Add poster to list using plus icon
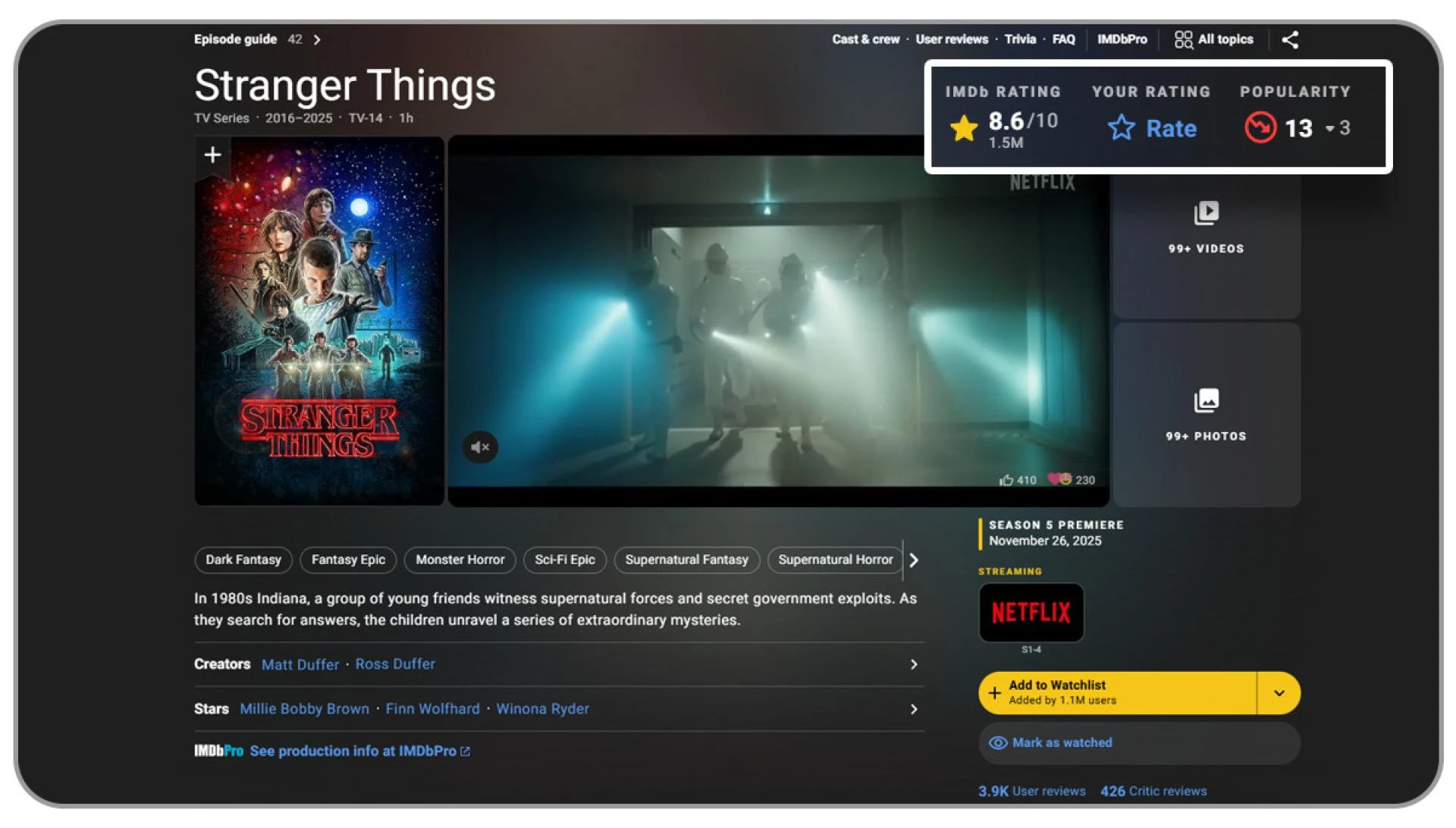 coord(212,155)
